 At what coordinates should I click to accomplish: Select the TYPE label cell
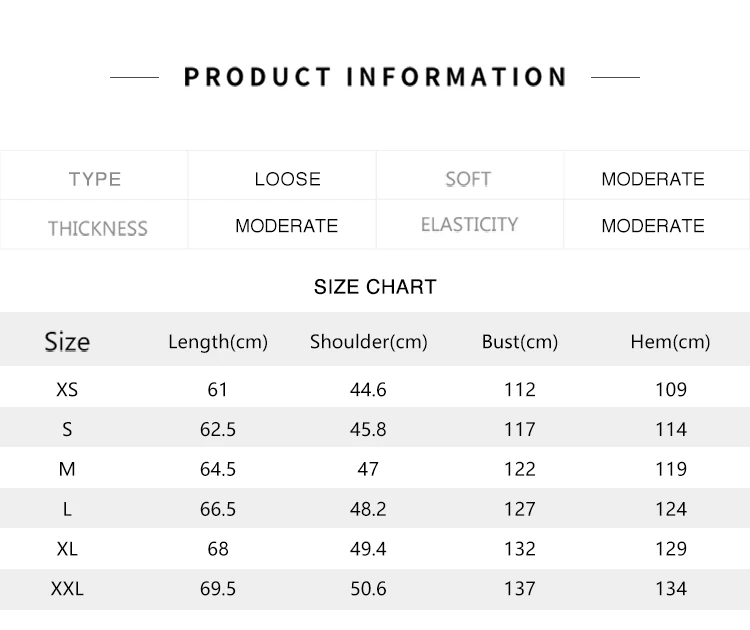[x=94, y=176]
